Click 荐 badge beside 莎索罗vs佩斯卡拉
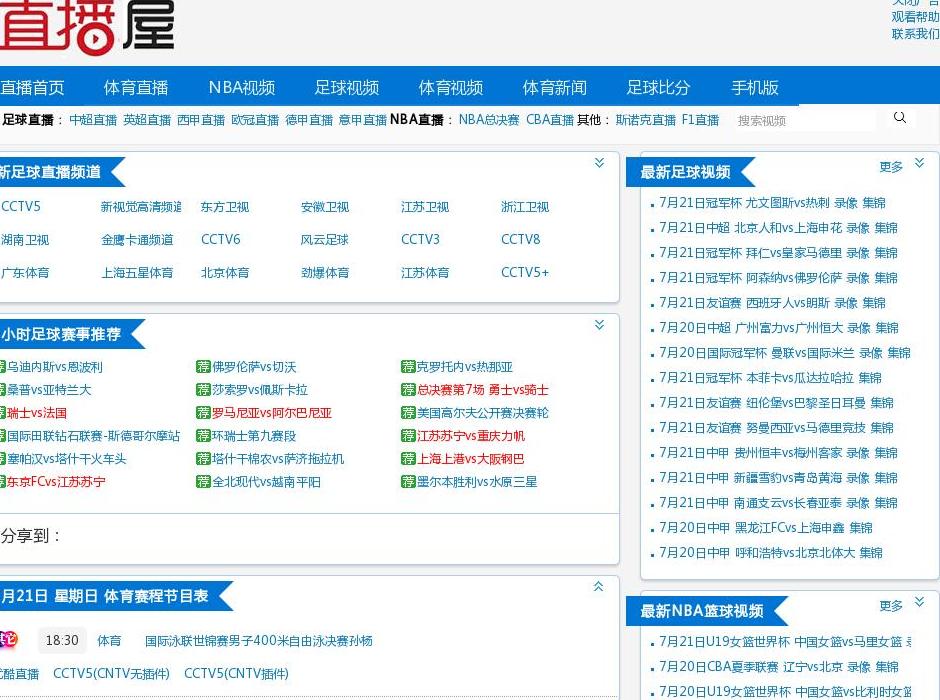The width and height of the screenshot is (940, 700). click(203, 390)
